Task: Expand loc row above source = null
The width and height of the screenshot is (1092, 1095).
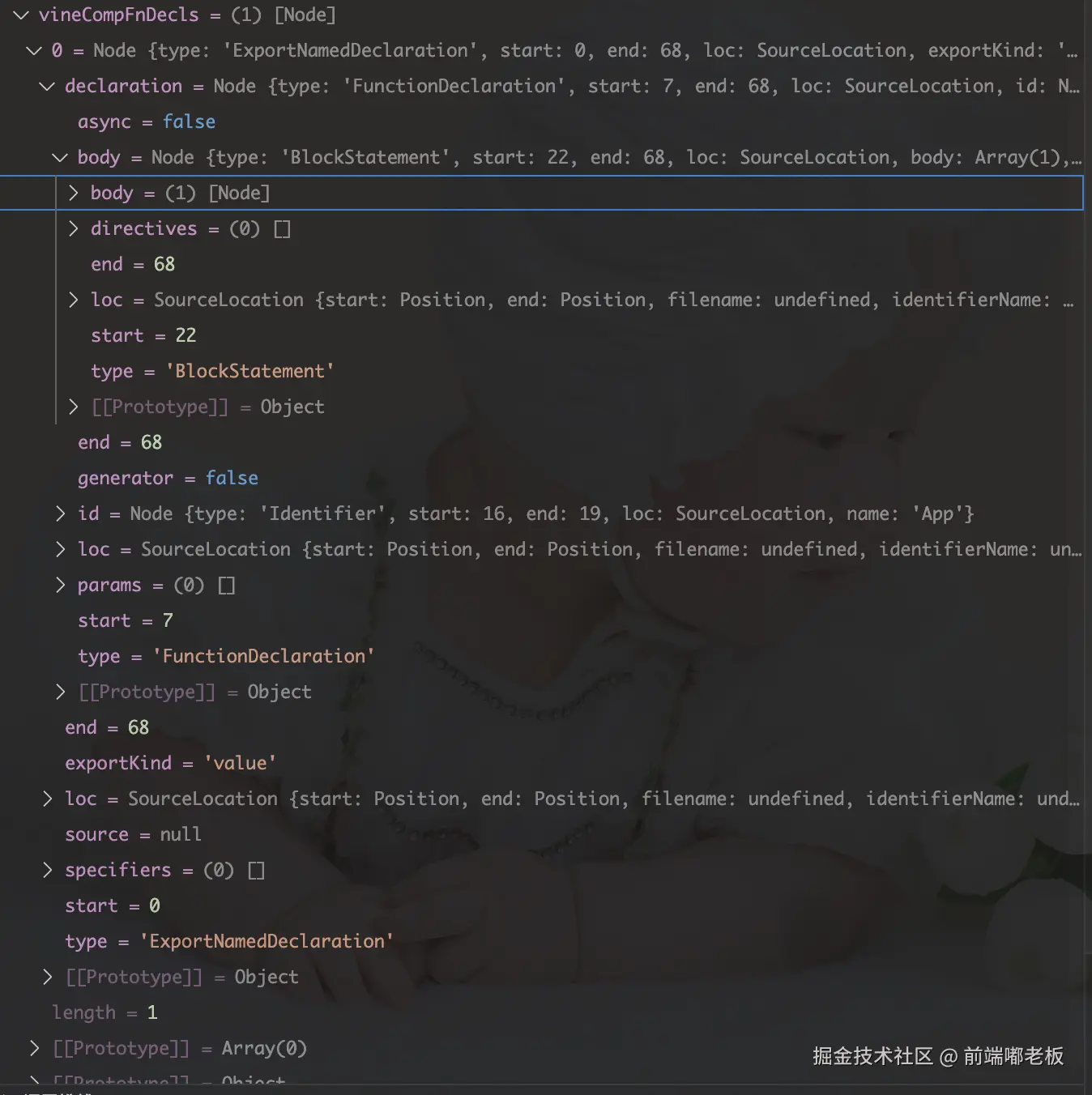Action: coord(47,799)
